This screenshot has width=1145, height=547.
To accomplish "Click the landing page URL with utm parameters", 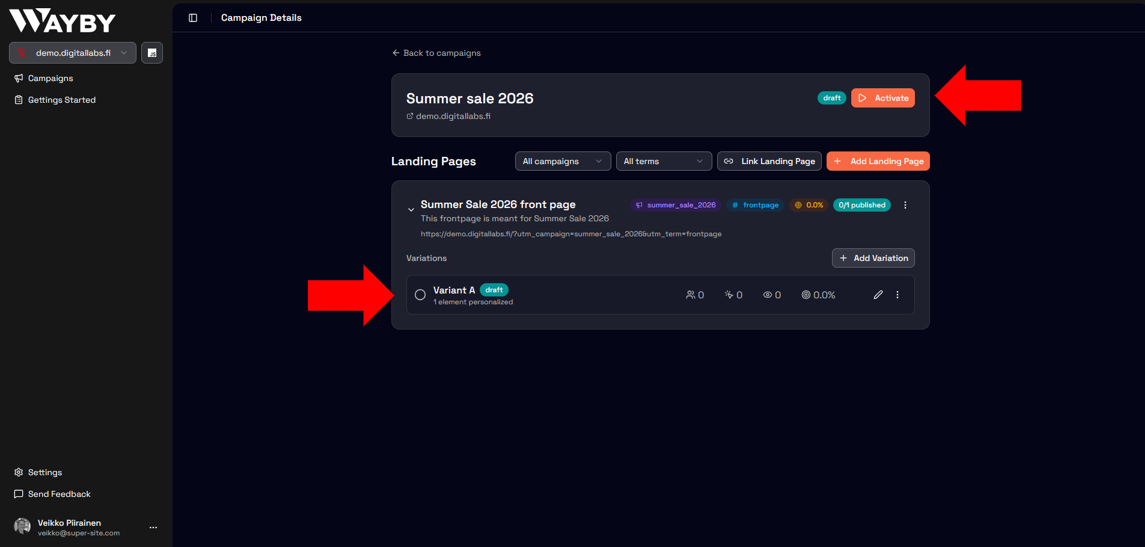I will pos(571,234).
